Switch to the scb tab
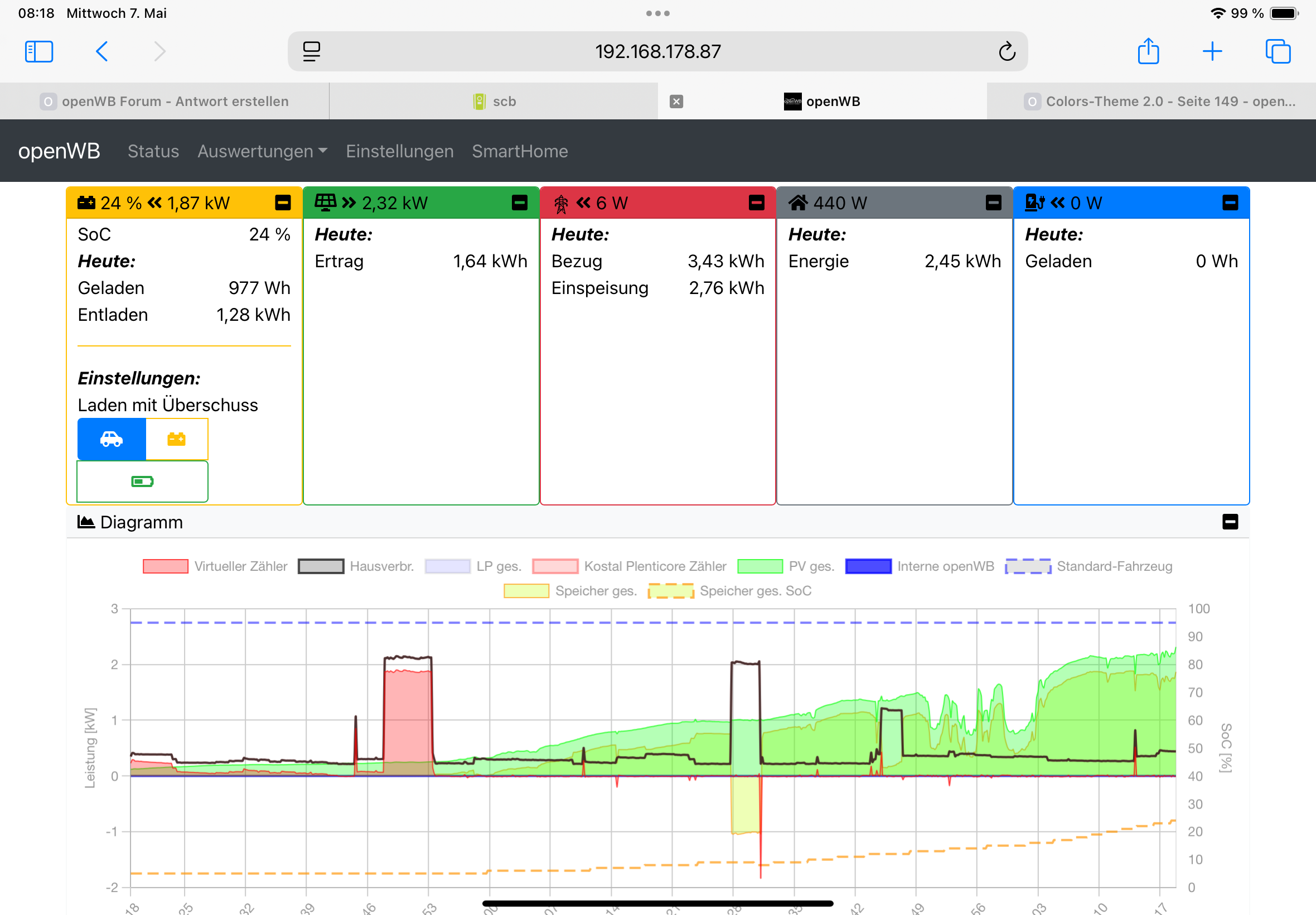Viewport: 1316px width, 915px height. 494,102
